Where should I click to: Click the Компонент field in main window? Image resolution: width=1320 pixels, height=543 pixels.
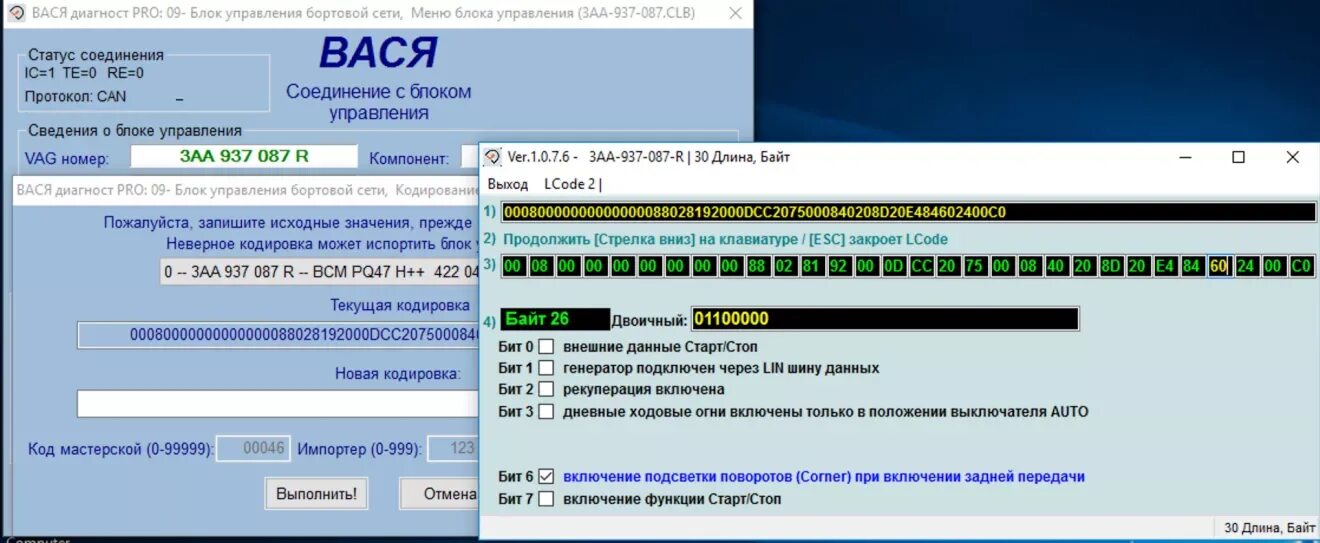pos(471,157)
